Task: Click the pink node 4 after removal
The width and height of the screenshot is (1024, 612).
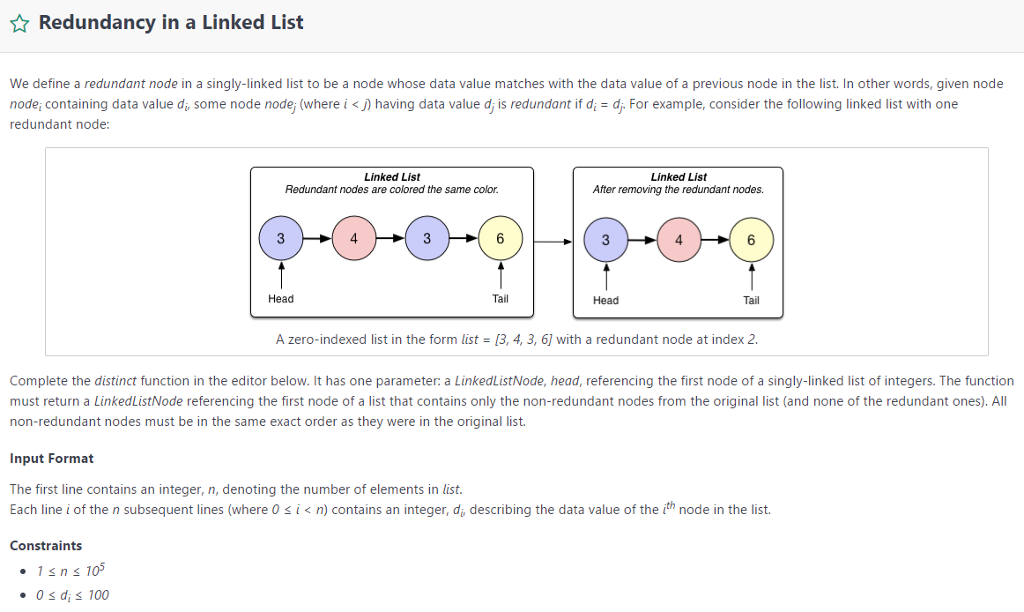Action: click(x=679, y=238)
